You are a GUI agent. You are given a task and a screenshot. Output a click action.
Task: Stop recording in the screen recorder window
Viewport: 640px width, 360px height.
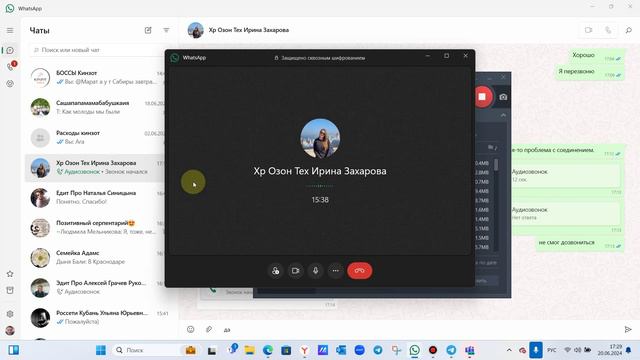[x=482, y=97]
